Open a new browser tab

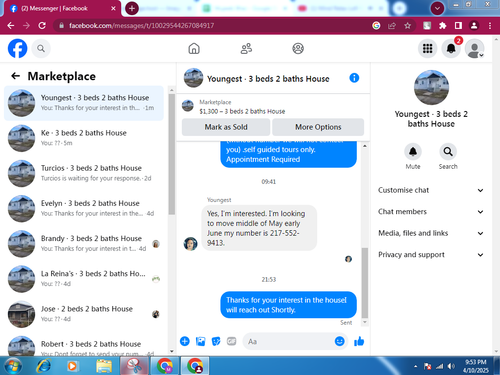(x=132, y=8)
